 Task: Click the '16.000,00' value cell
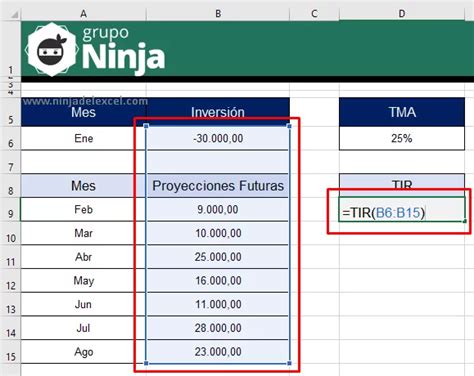pyautogui.click(x=218, y=281)
